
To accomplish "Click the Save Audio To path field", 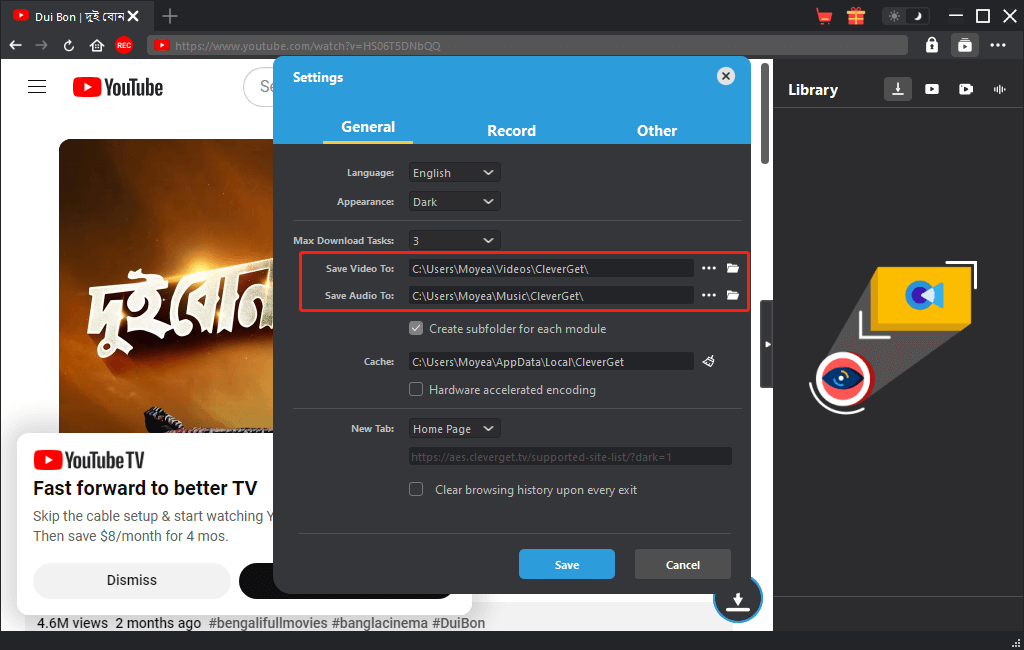I will pos(551,296).
